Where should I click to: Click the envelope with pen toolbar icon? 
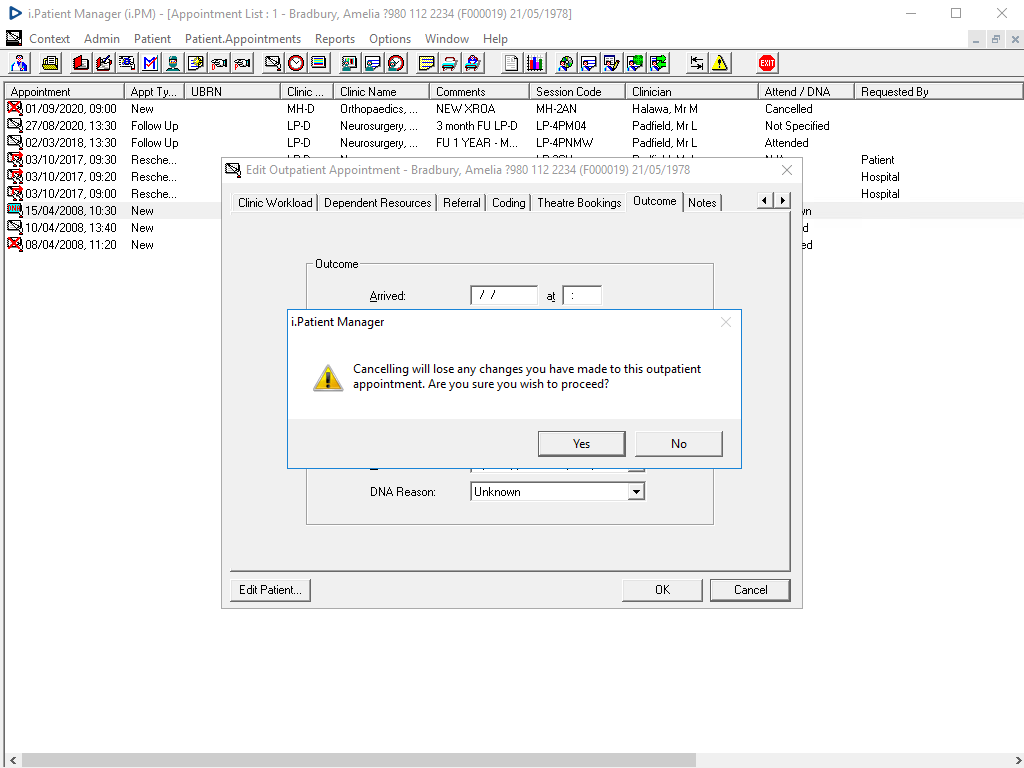(x=273, y=63)
